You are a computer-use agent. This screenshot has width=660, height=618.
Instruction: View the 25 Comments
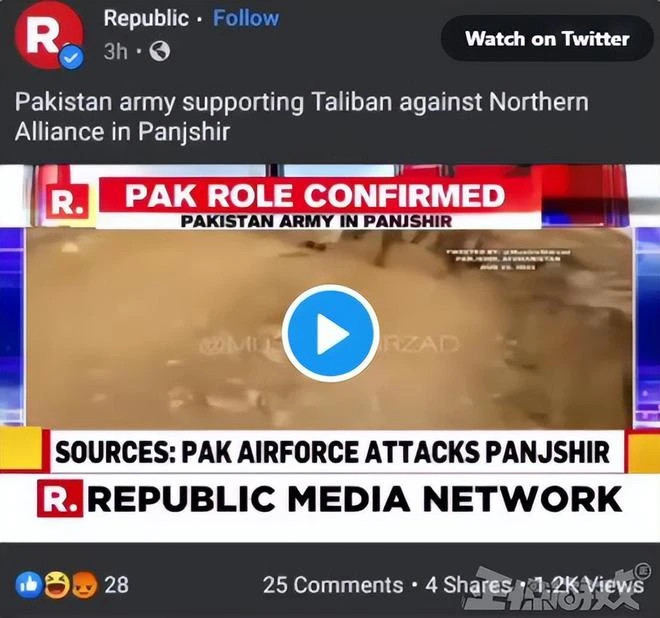333,585
